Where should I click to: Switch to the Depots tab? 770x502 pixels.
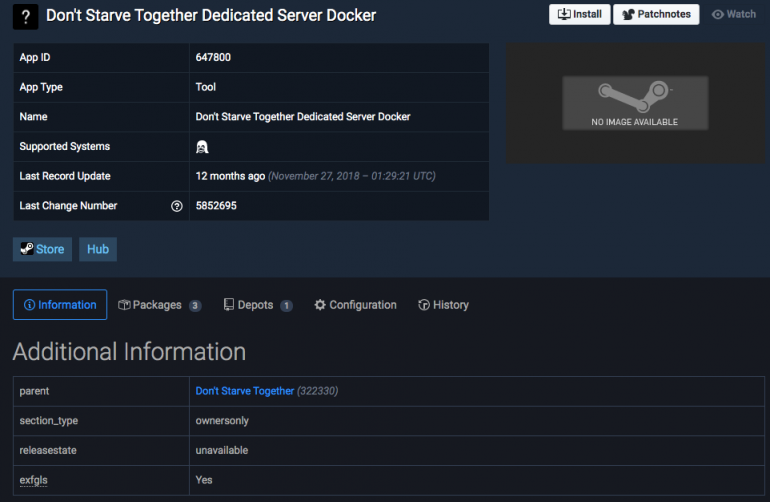tap(258, 305)
